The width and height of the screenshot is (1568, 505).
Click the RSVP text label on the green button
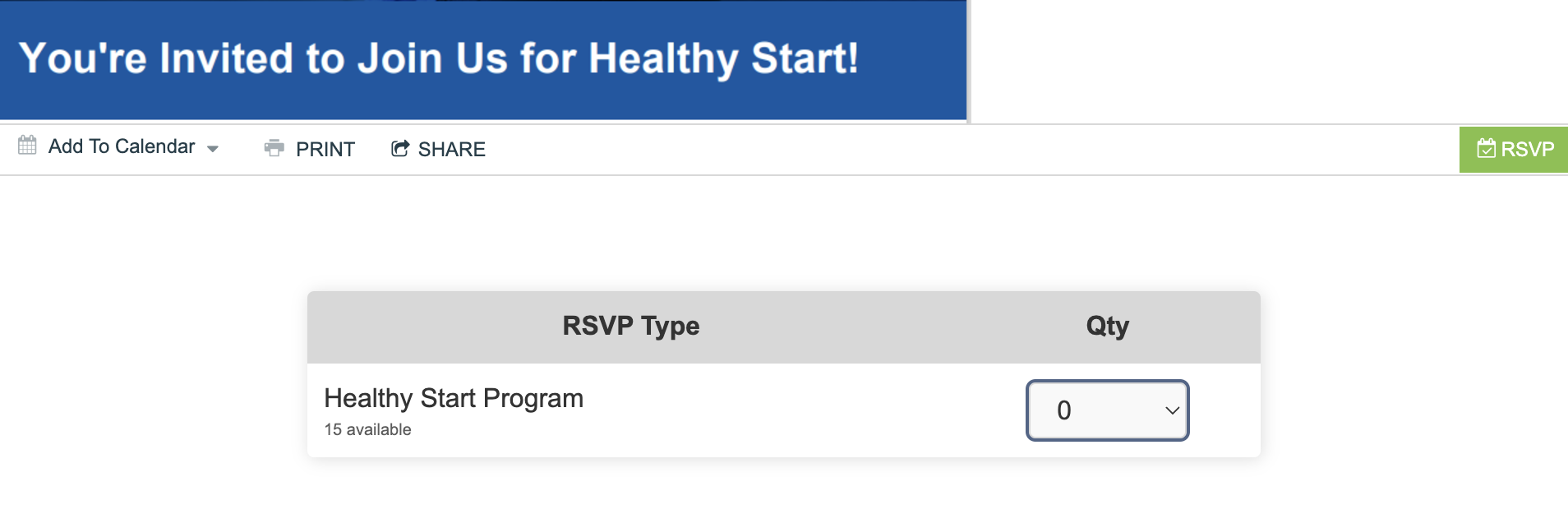[1528, 149]
